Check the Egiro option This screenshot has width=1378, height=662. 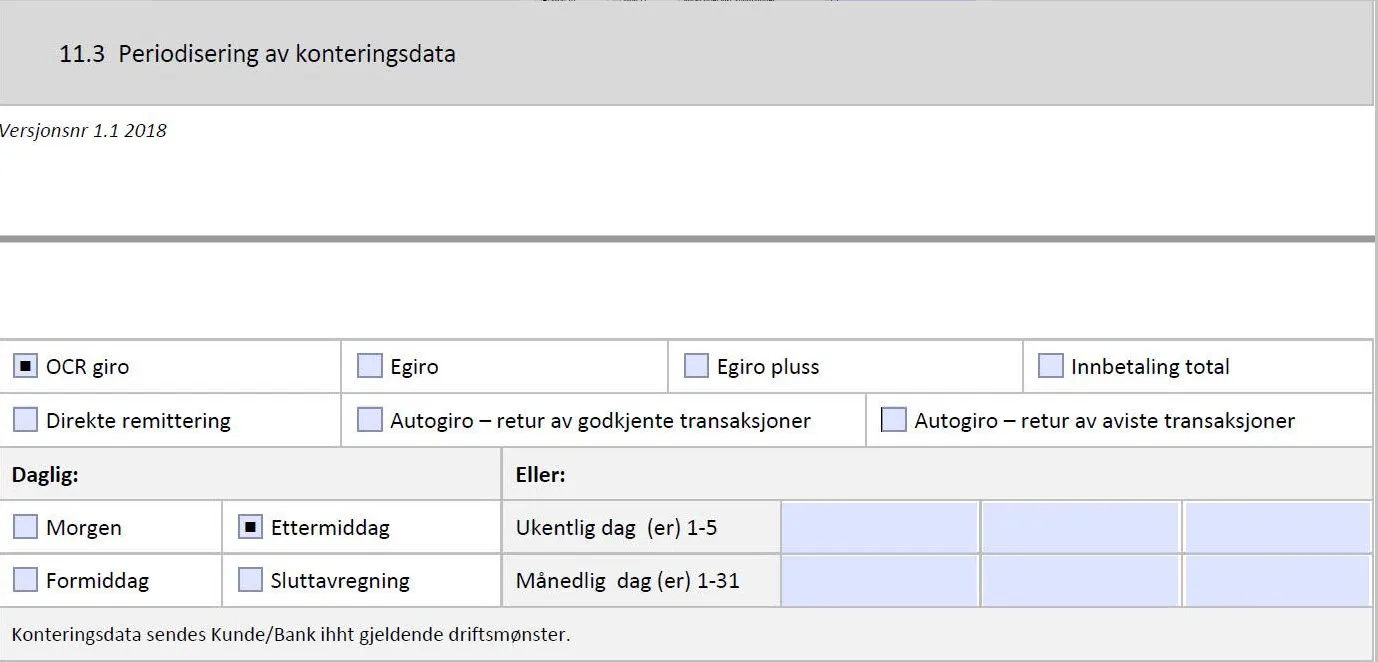369,366
